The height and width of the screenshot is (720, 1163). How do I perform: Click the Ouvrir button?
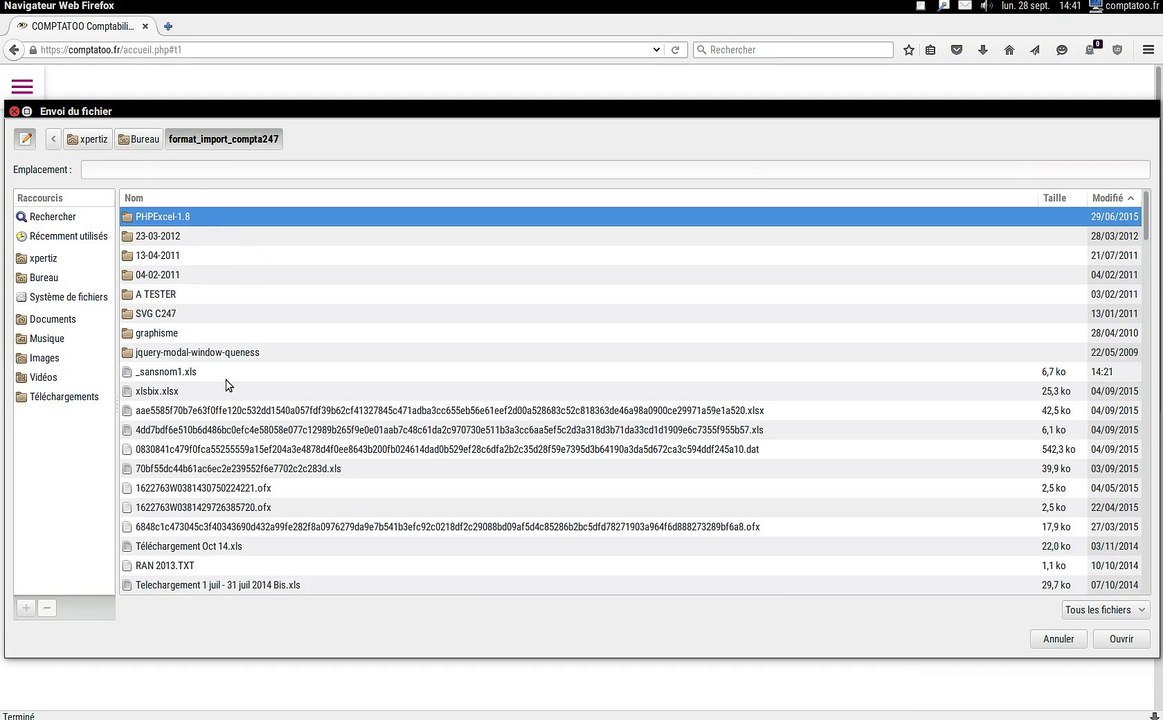(1121, 638)
